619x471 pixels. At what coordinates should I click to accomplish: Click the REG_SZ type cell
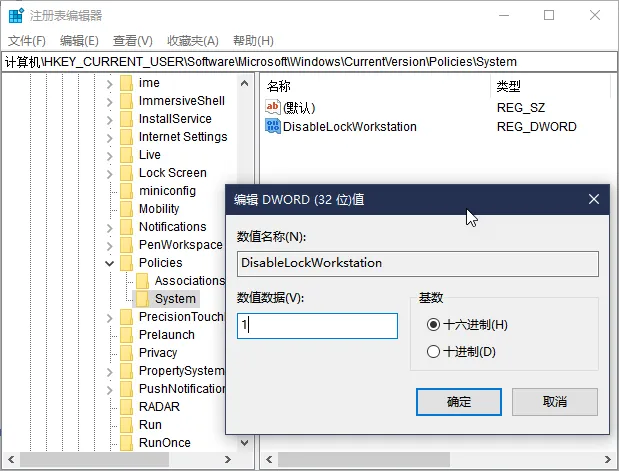(x=521, y=108)
